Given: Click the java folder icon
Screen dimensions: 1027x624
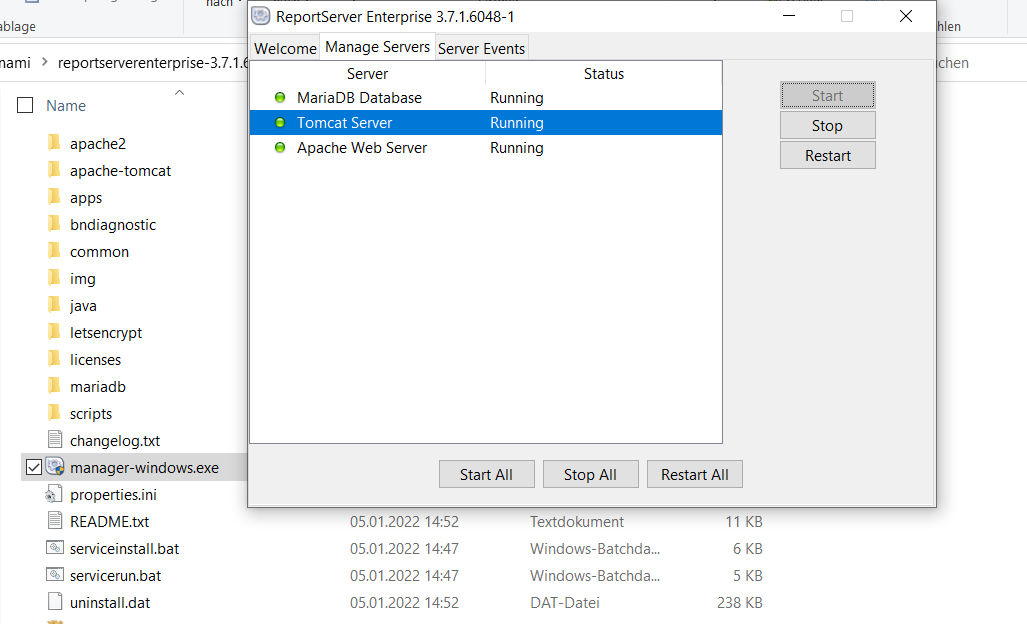Looking at the screenshot, I should [54, 305].
